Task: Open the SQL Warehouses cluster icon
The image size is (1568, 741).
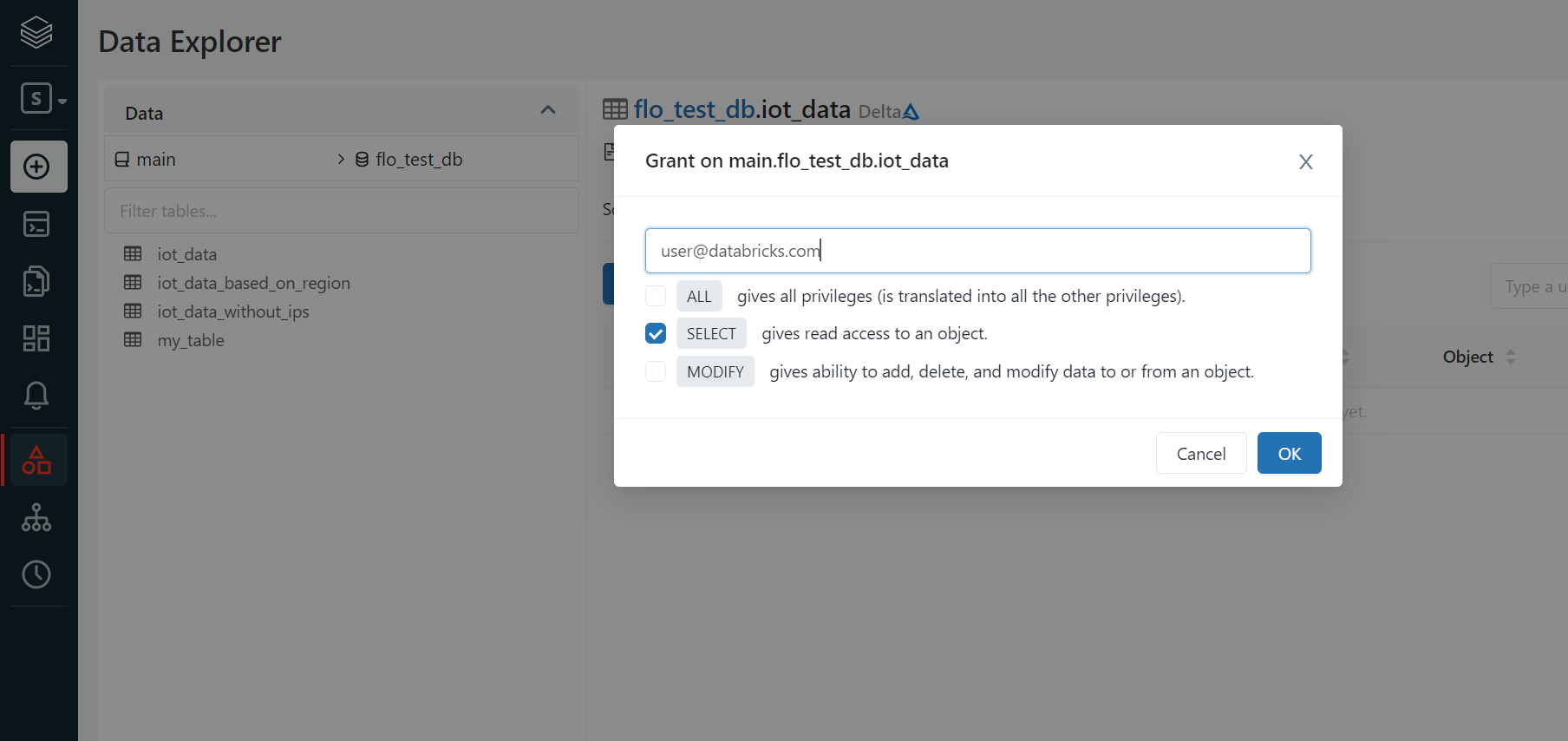Action: pyautogui.click(x=36, y=517)
